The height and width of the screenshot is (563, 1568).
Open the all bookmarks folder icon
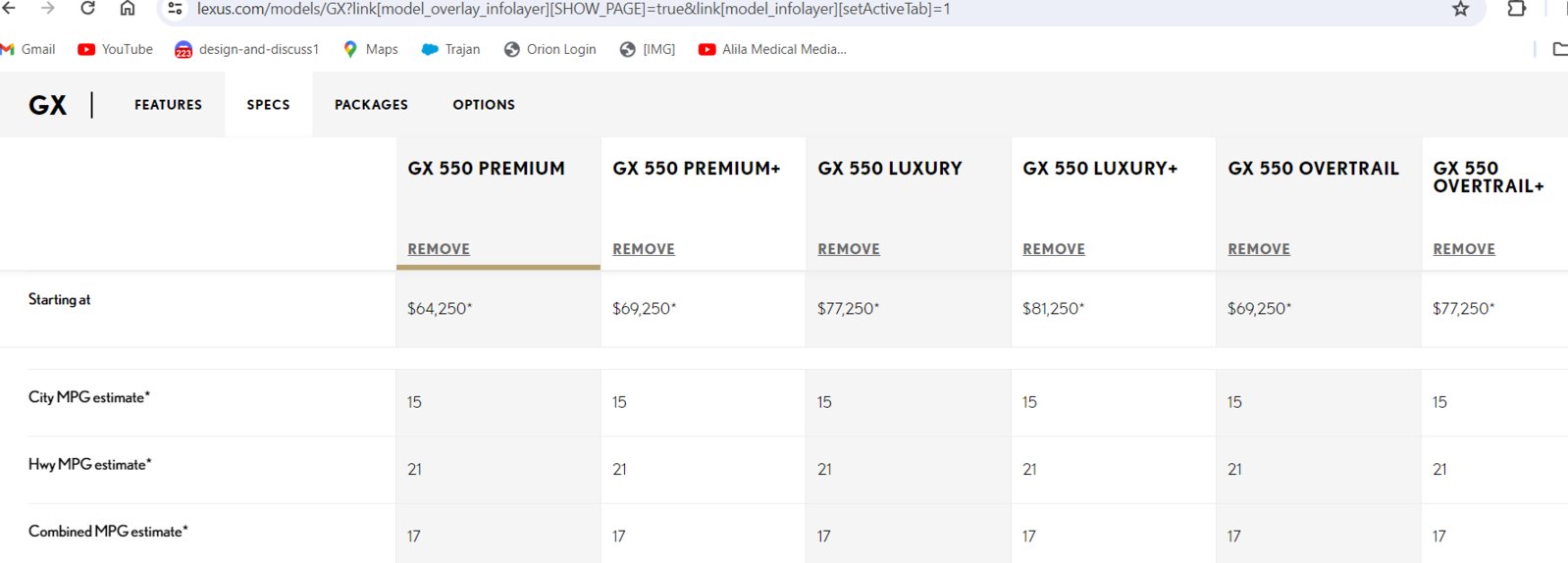pos(1559,49)
